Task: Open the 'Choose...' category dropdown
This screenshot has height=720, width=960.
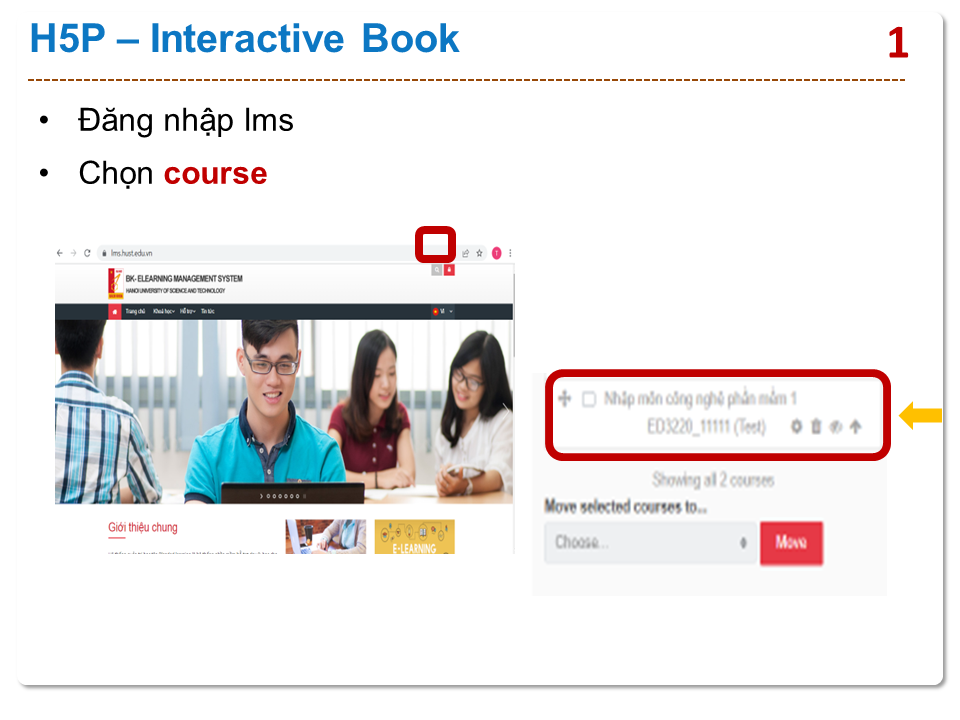Action: click(650, 542)
